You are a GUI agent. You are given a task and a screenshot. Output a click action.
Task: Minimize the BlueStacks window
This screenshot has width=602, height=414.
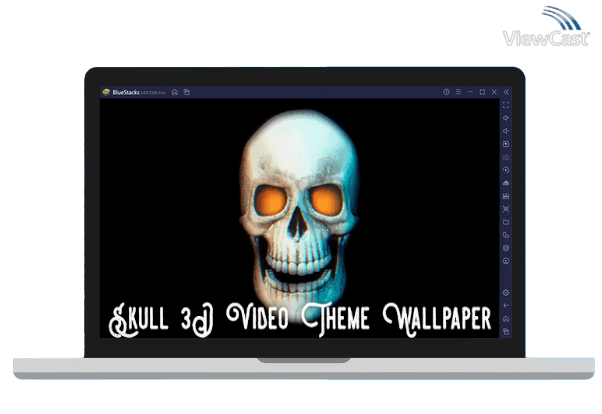click(470, 92)
